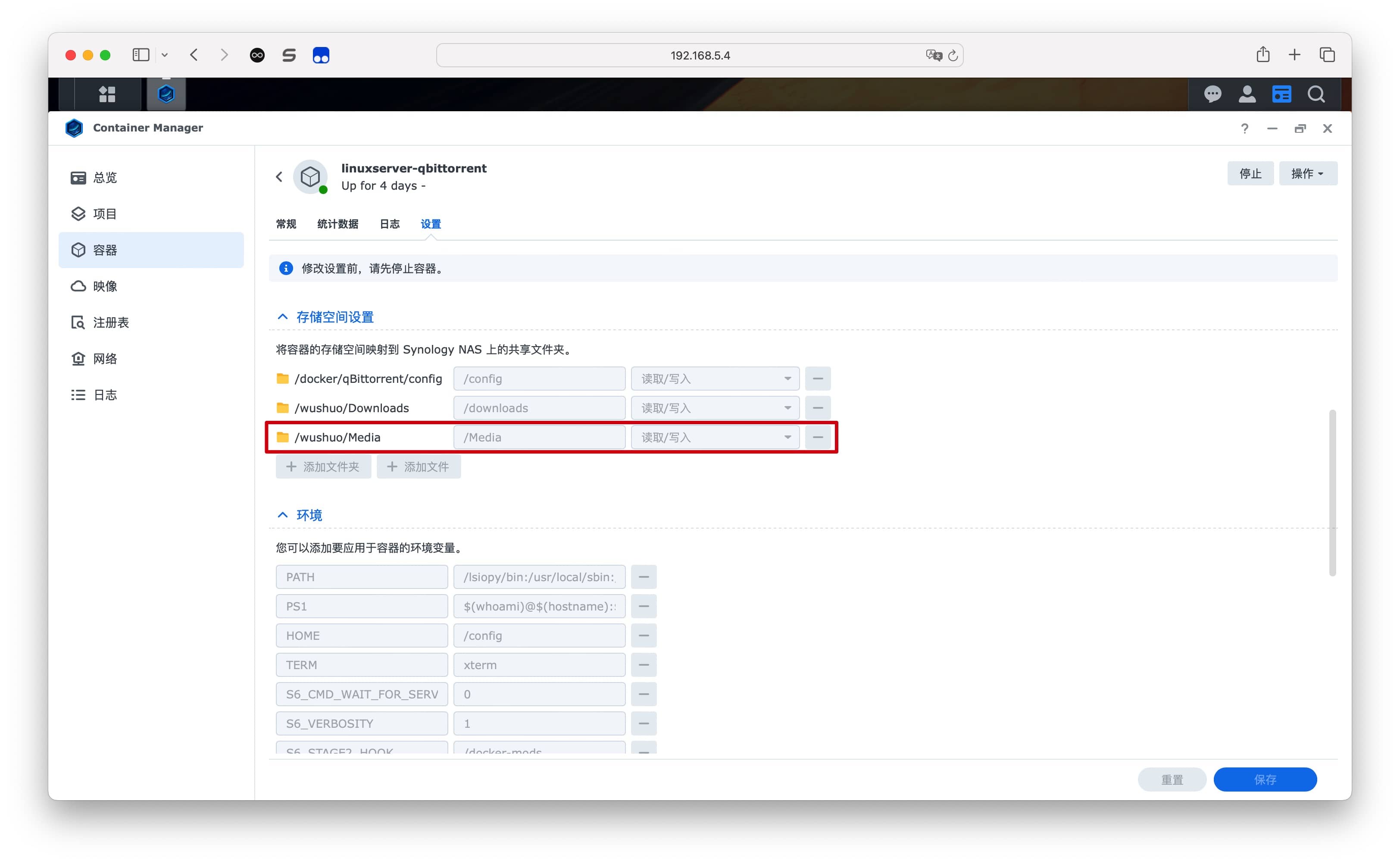
Task: Click the Safari address bar 192.168.5.4
Action: pyautogui.click(x=700, y=56)
